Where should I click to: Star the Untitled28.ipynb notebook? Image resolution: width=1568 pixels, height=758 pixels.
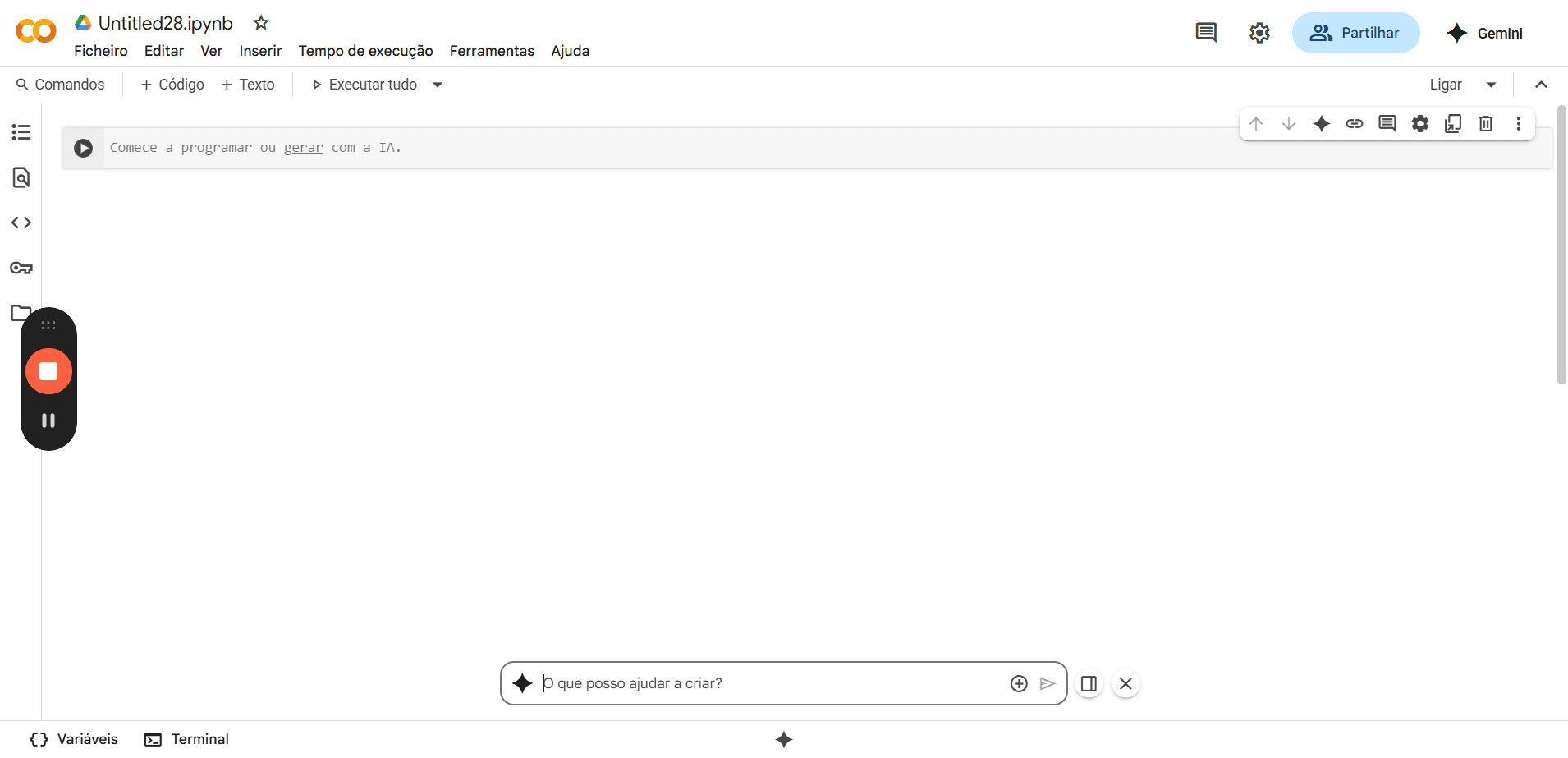[261, 23]
